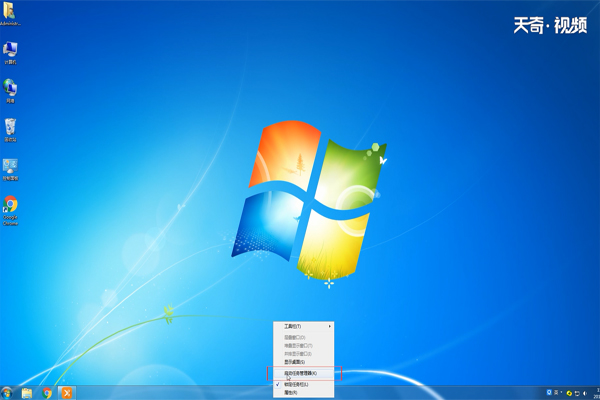Screen dimensions: 600x400
Task: Open the network status tray icon
Action: coord(577,393)
